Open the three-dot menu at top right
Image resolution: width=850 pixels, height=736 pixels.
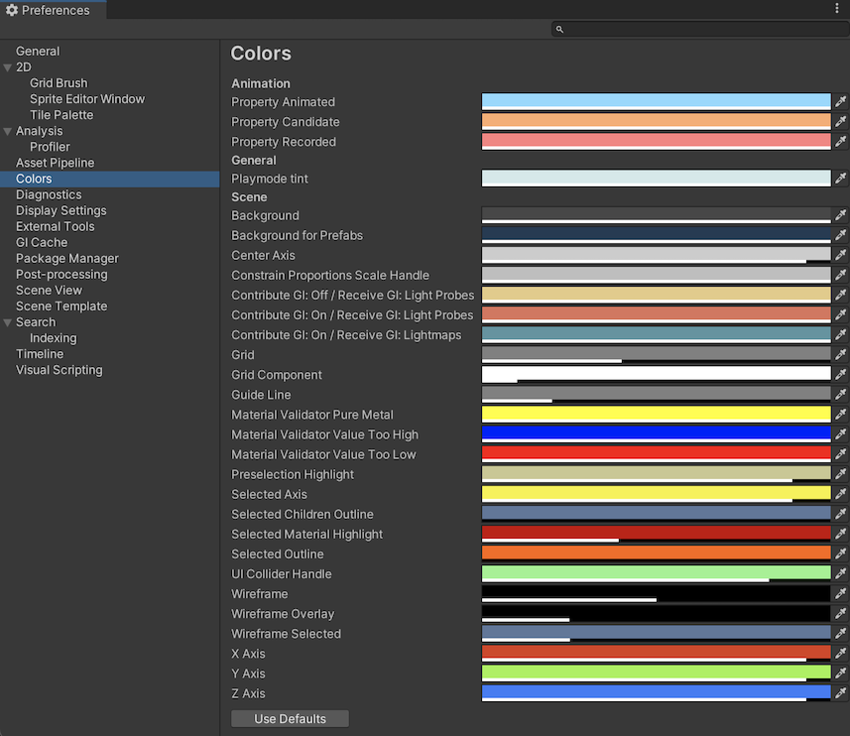(837, 8)
